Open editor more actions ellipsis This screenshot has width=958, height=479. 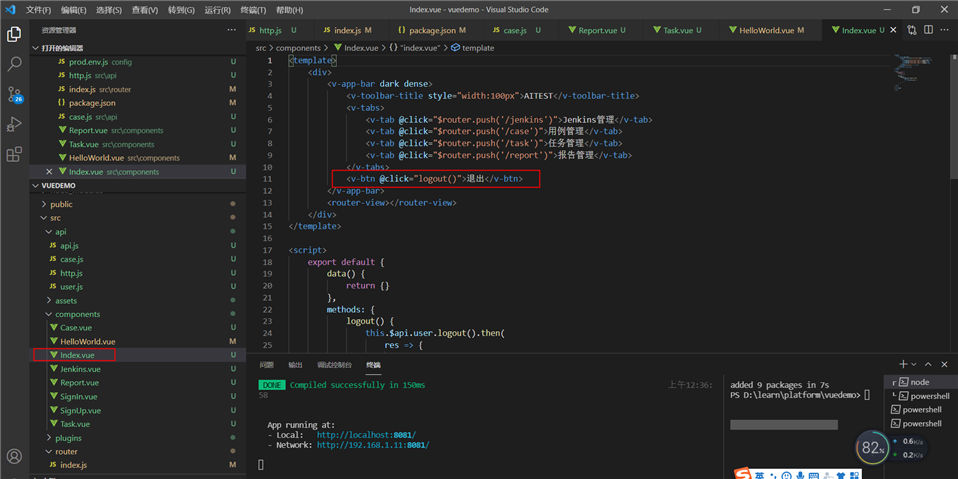[x=945, y=30]
